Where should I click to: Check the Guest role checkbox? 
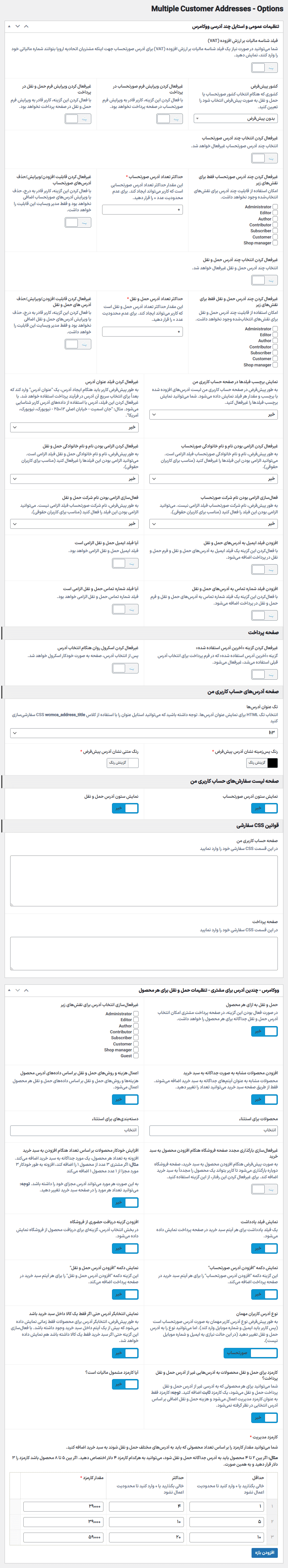point(136,1056)
